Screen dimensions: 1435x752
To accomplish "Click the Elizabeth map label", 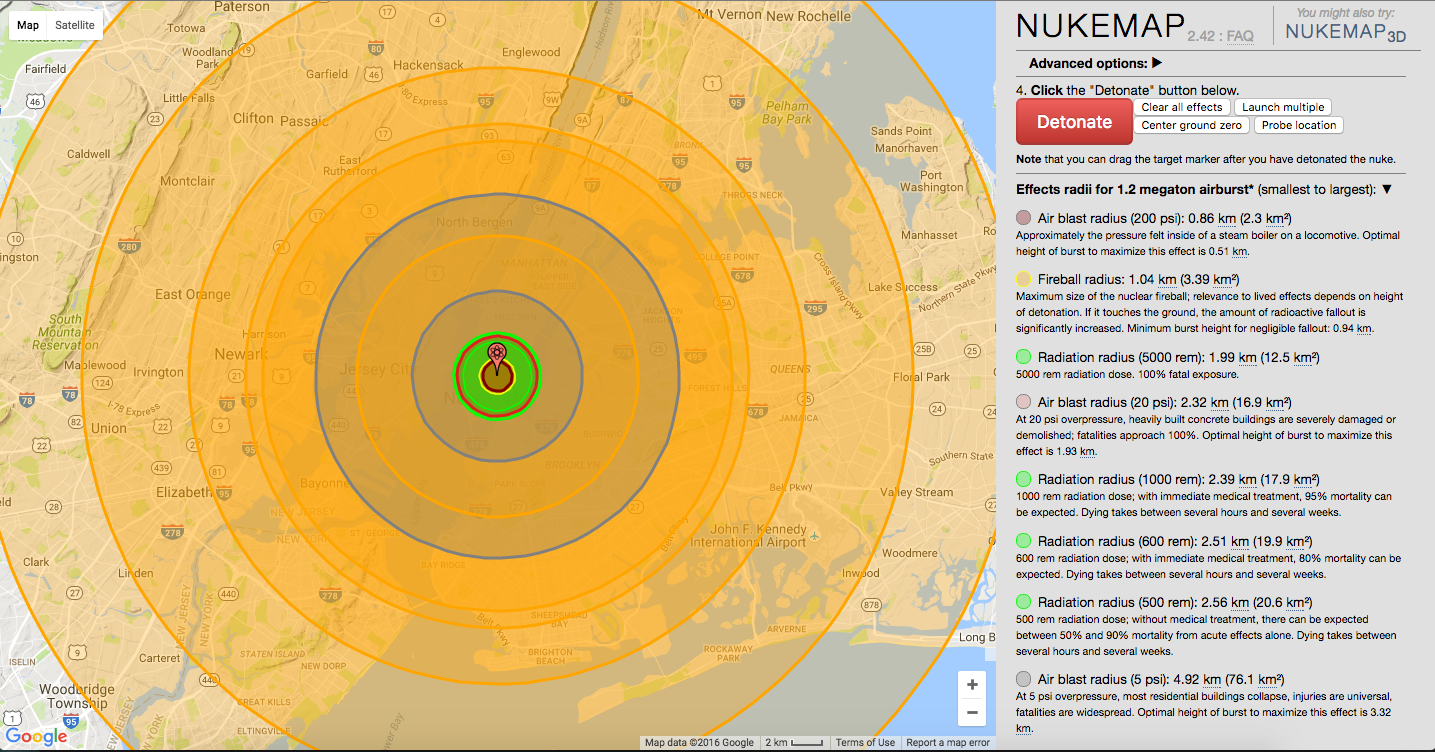I will click(184, 492).
